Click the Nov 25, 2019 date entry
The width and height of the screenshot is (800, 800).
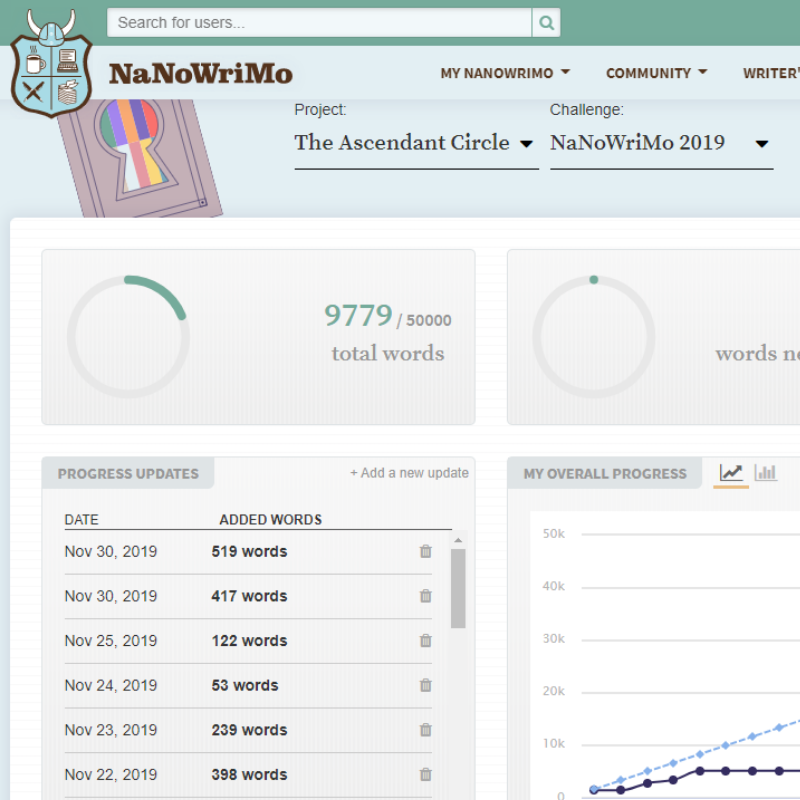pyautogui.click(x=111, y=641)
